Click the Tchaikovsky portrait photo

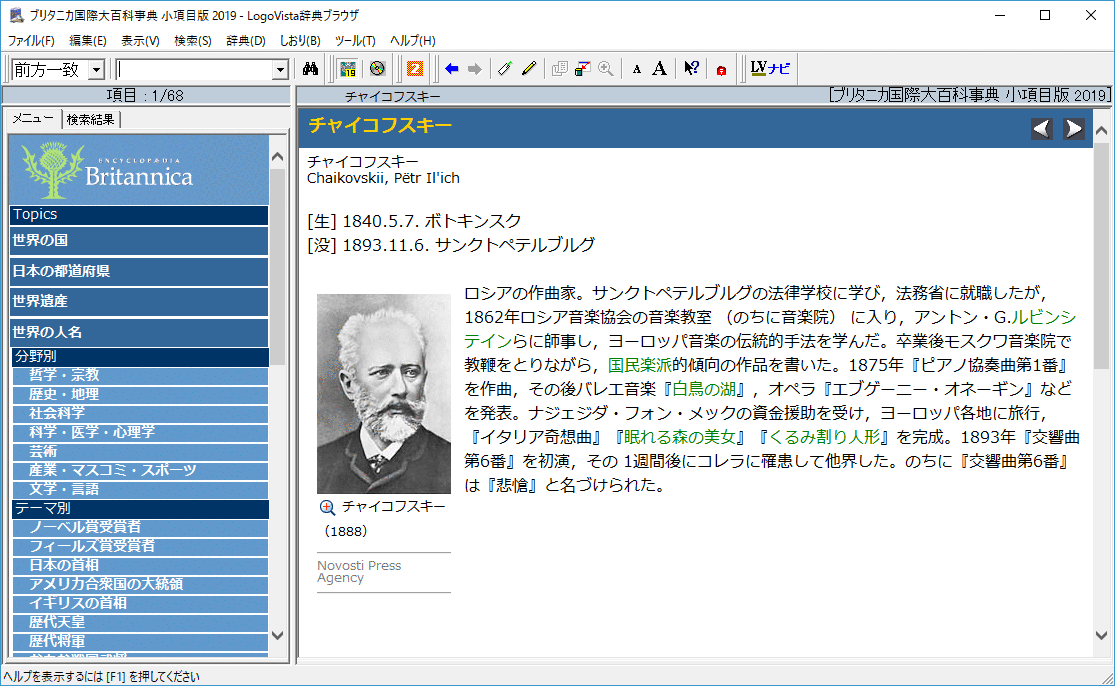[x=384, y=394]
